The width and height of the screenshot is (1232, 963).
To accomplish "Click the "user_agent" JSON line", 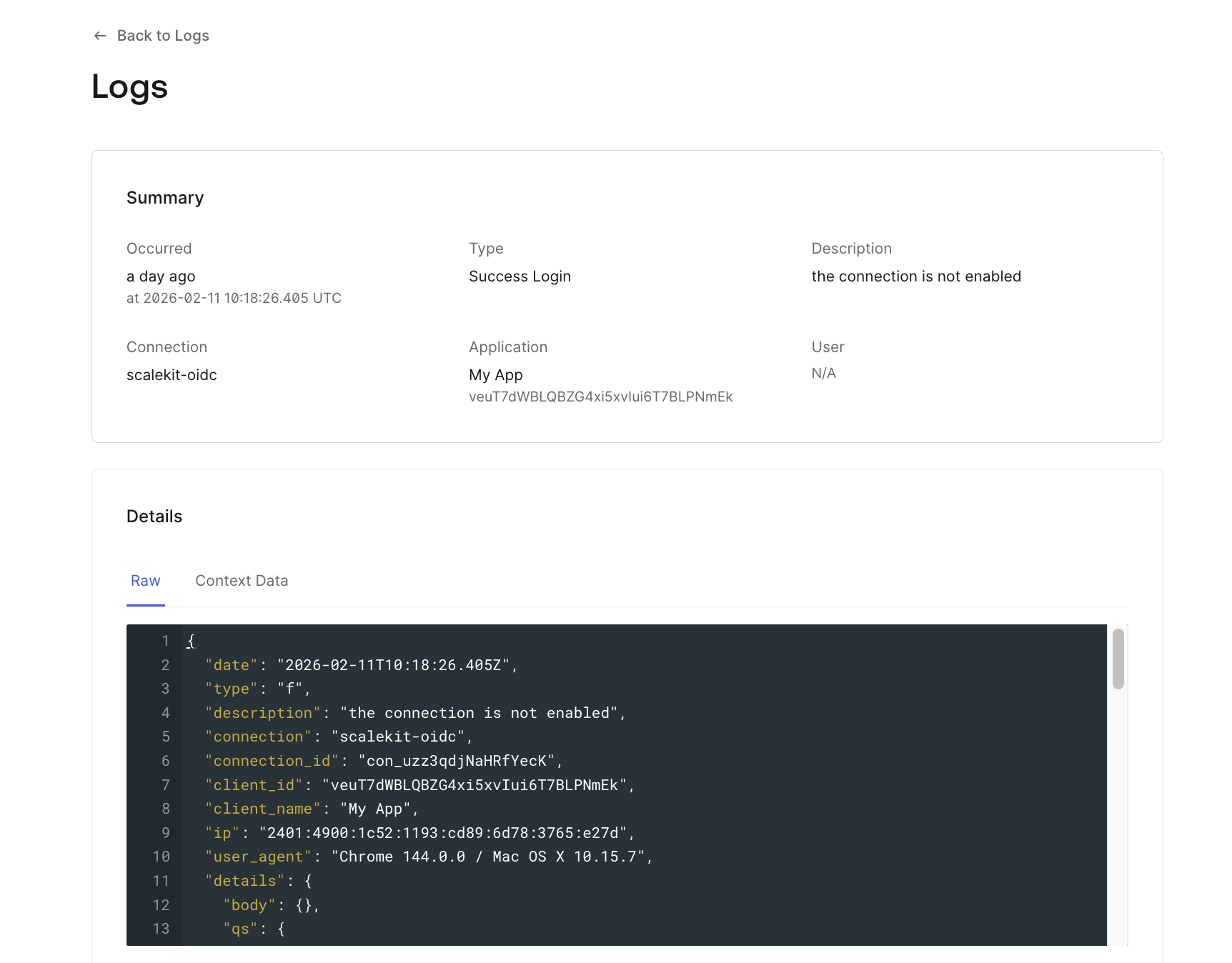I will (x=429, y=857).
